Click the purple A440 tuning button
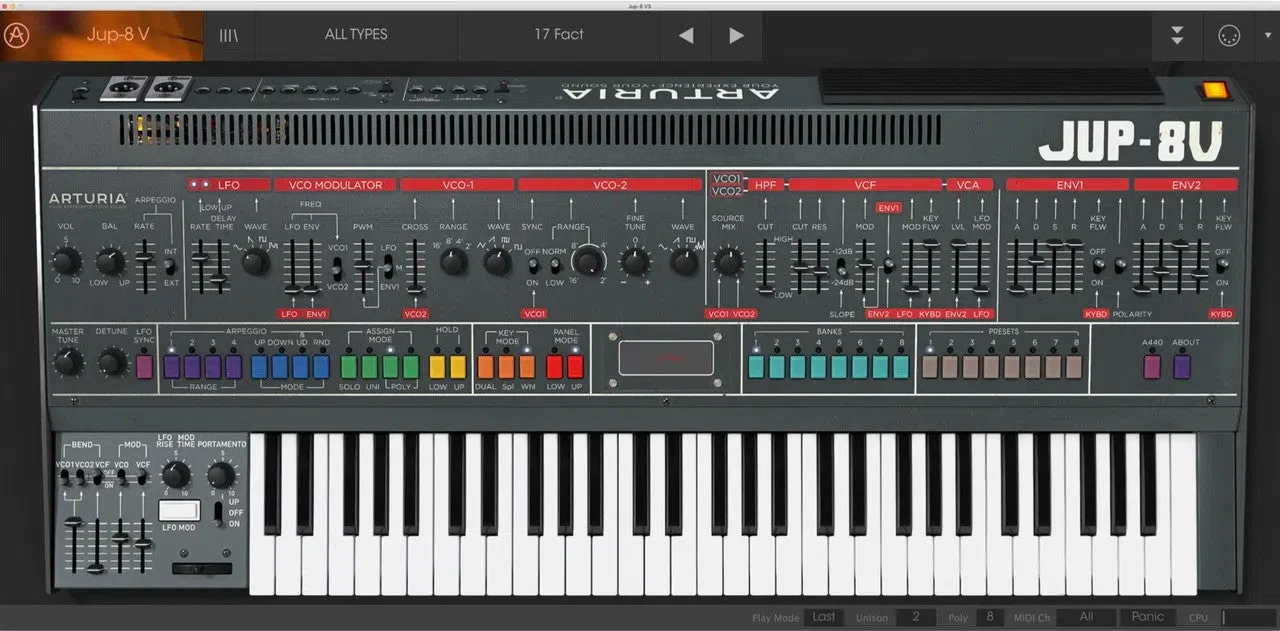 point(1152,367)
